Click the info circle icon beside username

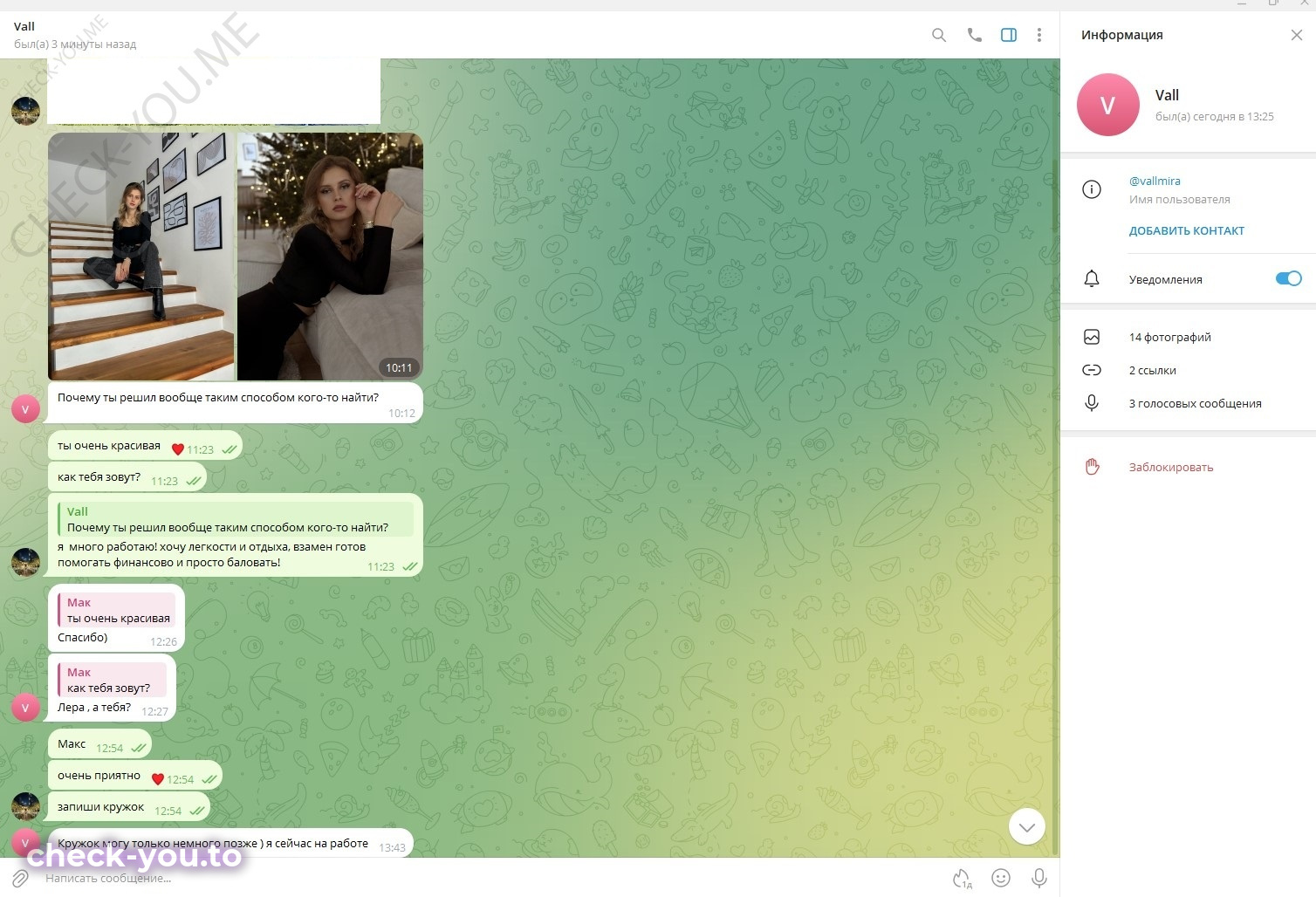[1092, 189]
